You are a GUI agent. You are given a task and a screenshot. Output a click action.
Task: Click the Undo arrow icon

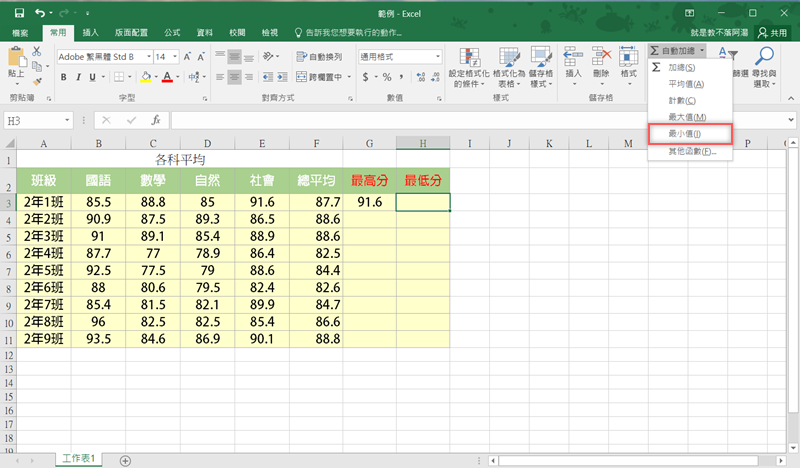click(x=40, y=13)
